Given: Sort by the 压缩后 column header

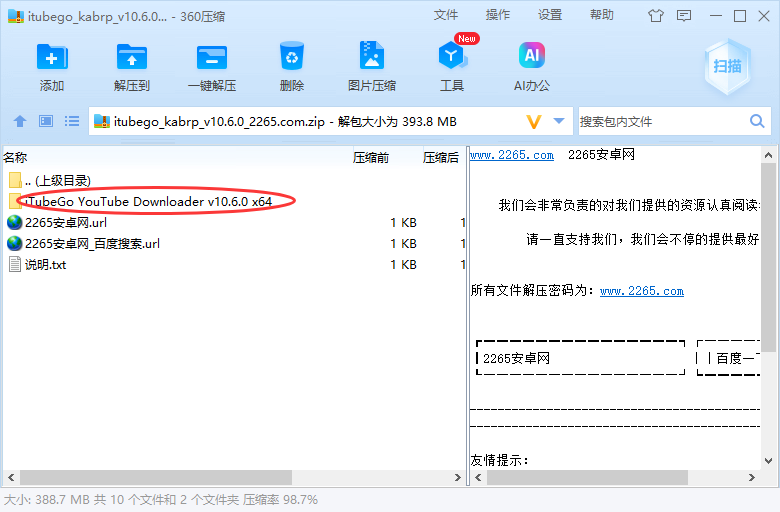Looking at the screenshot, I should coord(441,158).
